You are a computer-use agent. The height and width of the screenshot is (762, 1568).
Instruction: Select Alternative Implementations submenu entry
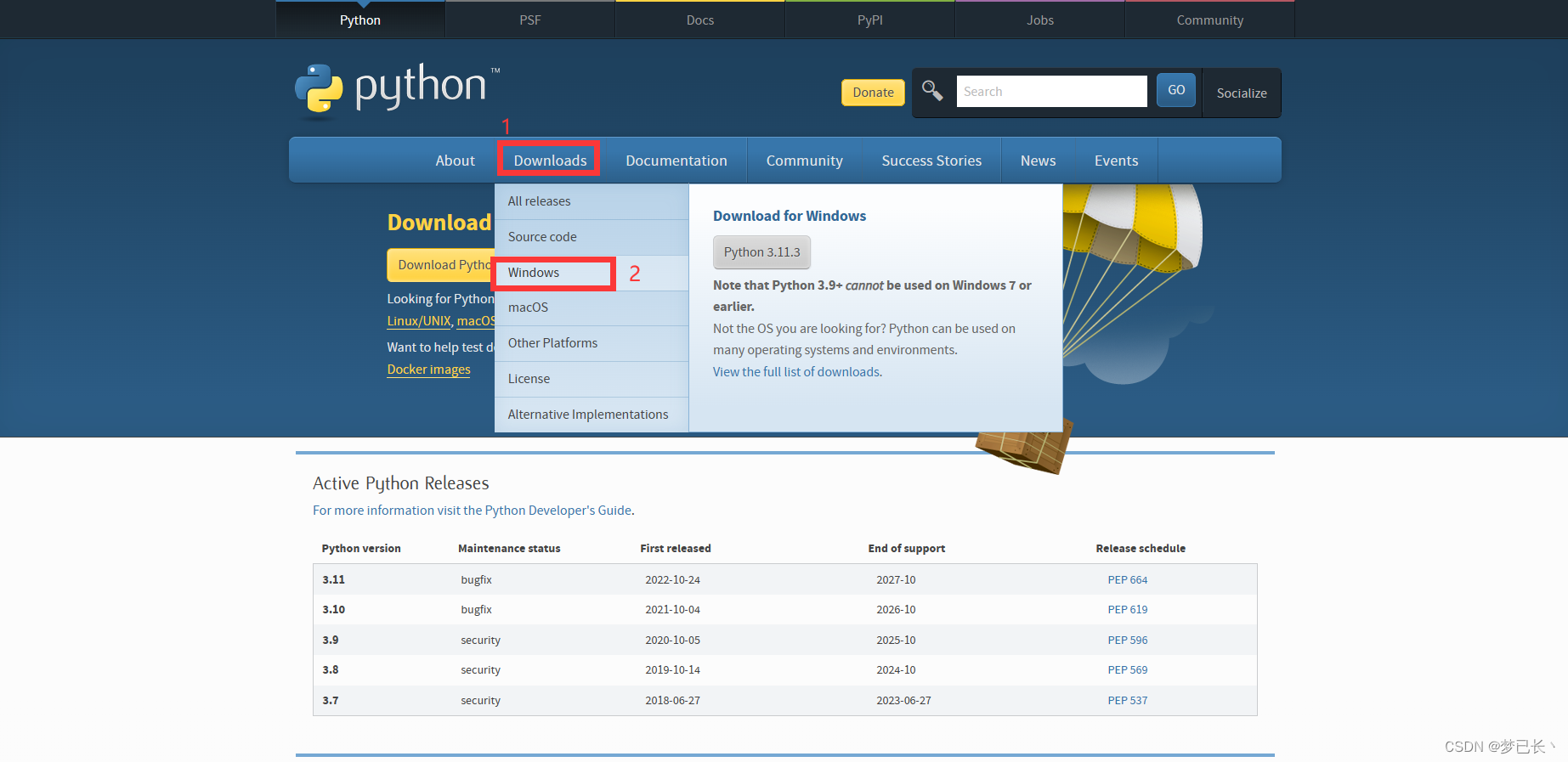coord(592,415)
